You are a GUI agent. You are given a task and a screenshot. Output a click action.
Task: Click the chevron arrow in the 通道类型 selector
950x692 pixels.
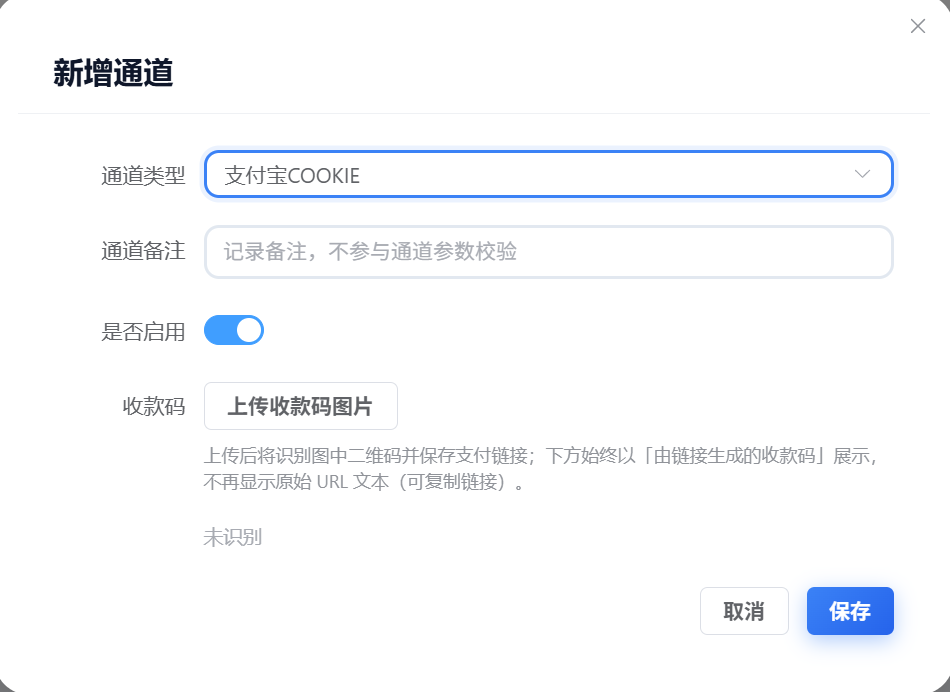[863, 174]
